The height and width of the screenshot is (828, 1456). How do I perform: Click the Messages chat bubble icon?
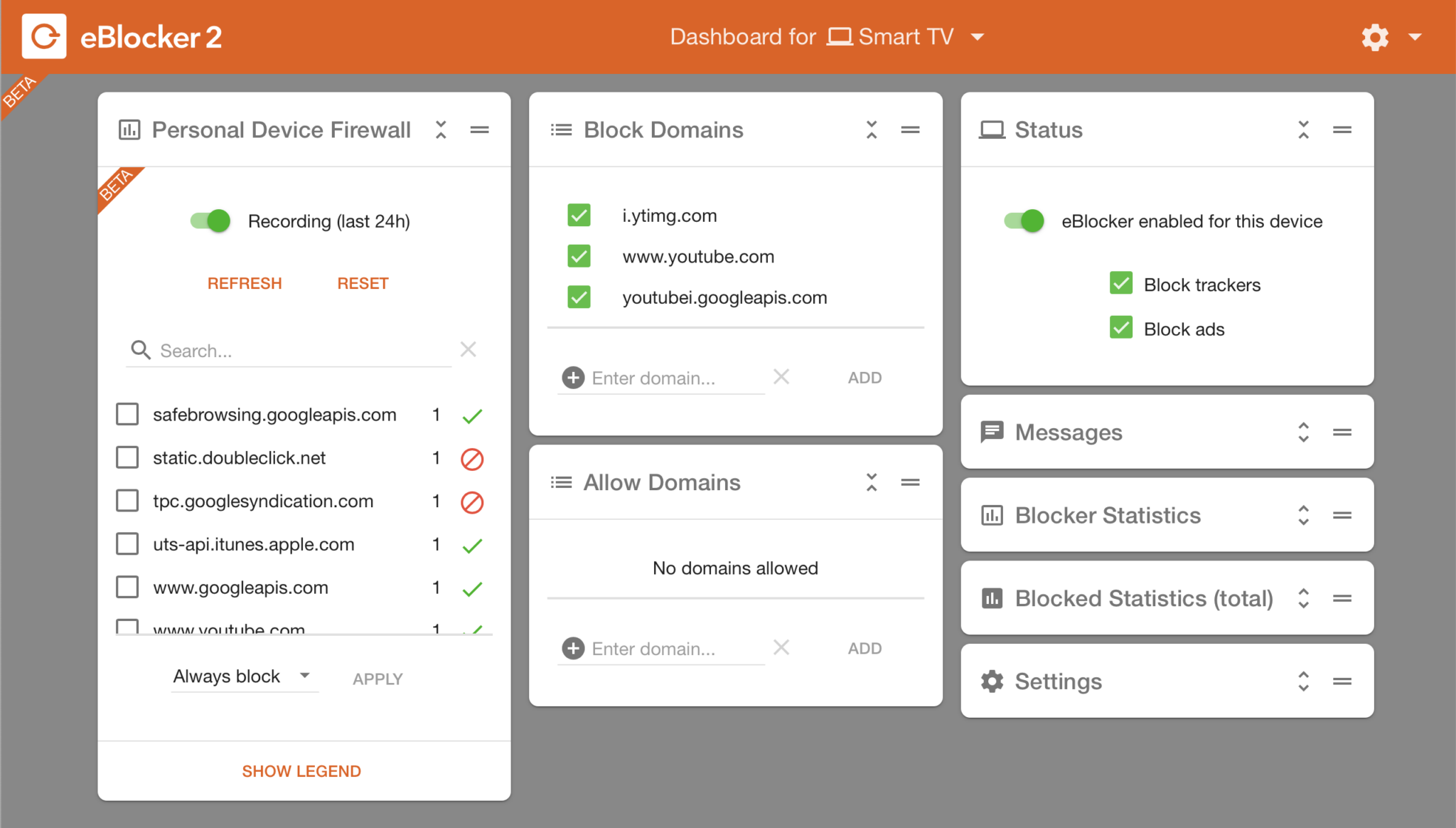pos(992,432)
